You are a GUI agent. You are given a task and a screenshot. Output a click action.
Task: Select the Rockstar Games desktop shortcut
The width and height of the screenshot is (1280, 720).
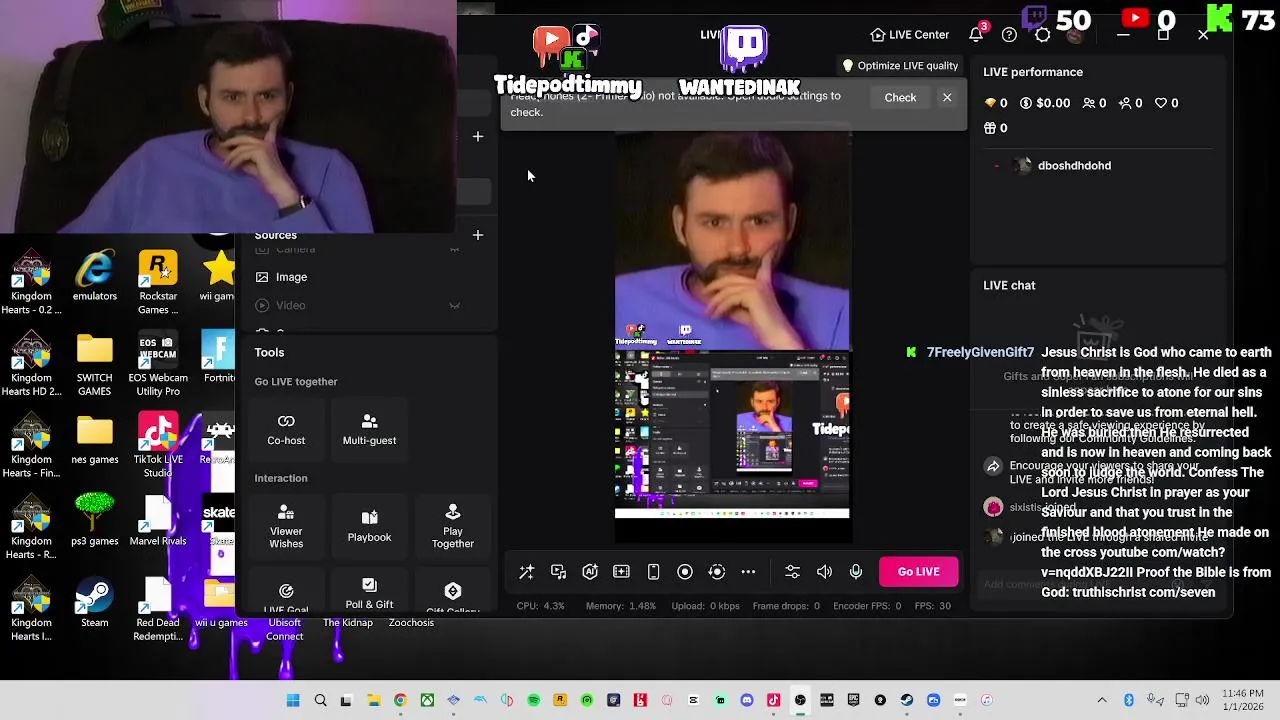158,283
